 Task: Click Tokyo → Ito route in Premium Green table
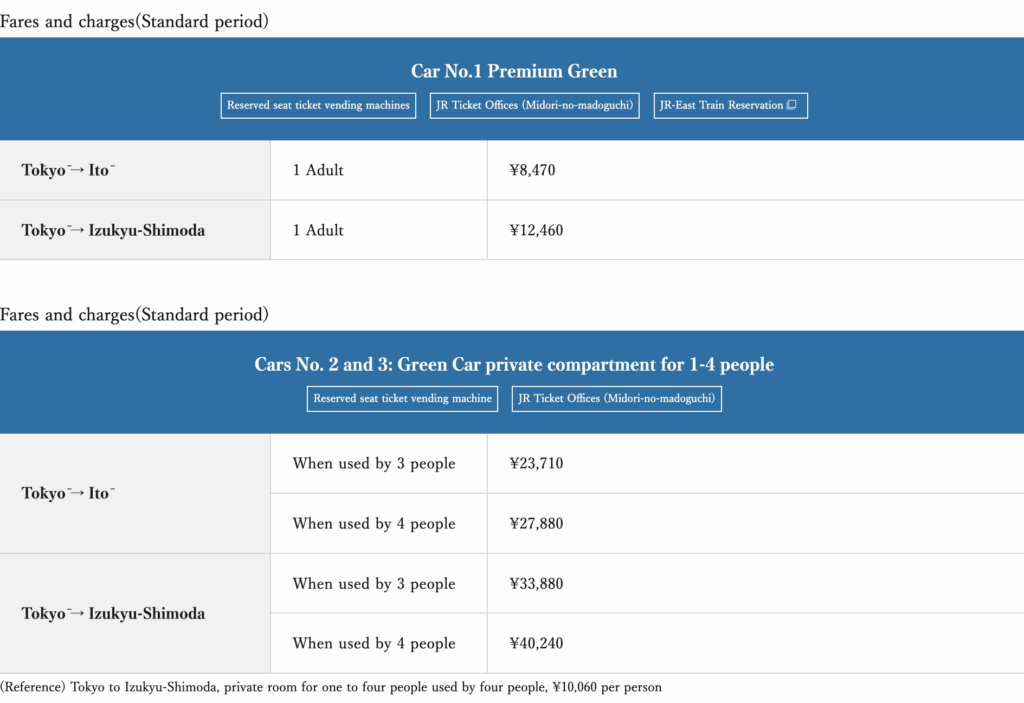pos(68,170)
